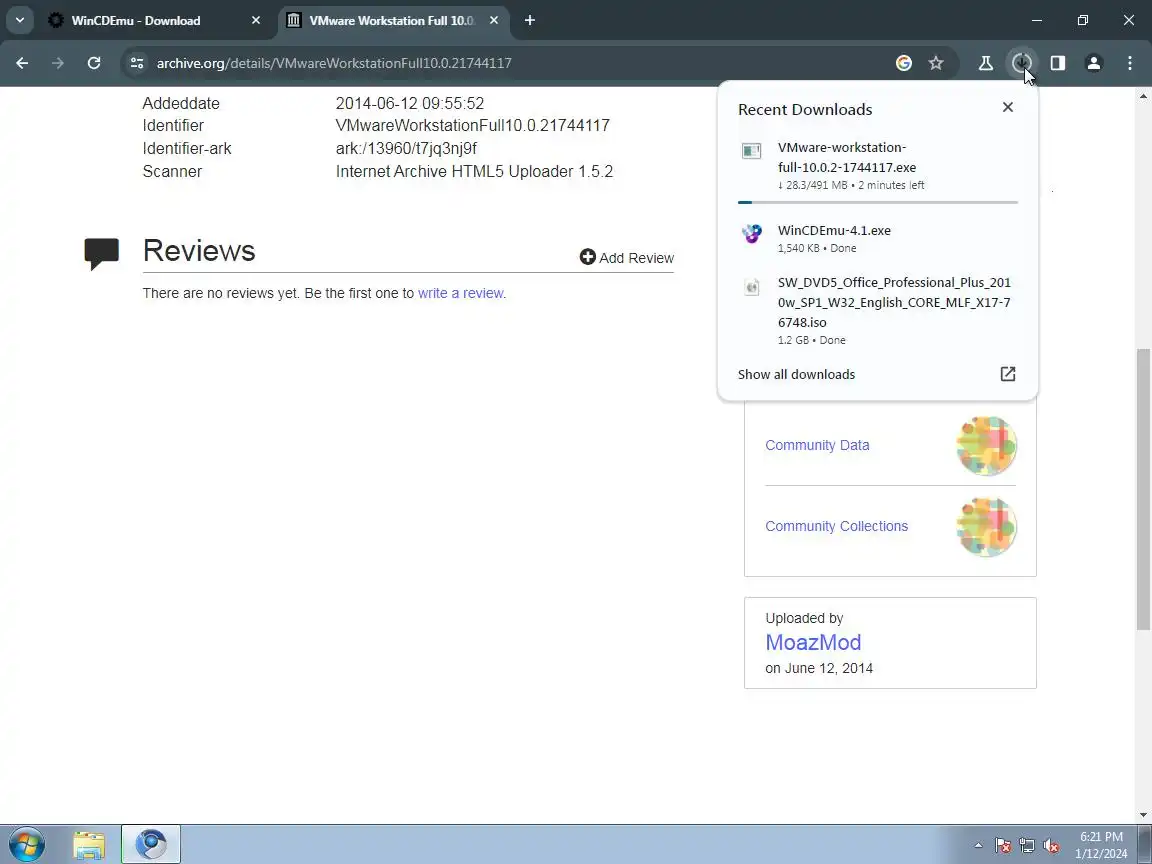1152x864 pixels.
Task: Bookmark this page with the star icon
Action: (x=936, y=63)
